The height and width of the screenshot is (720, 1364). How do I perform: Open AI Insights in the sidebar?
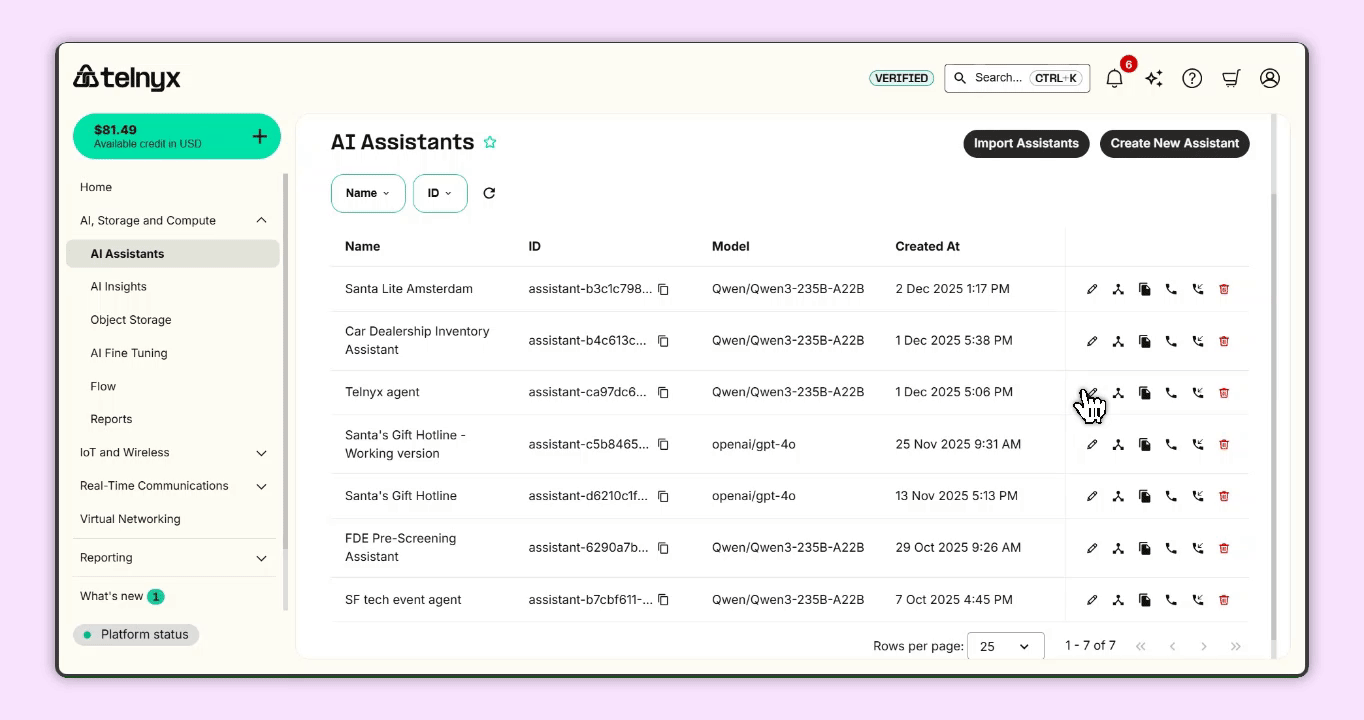click(x=119, y=287)
